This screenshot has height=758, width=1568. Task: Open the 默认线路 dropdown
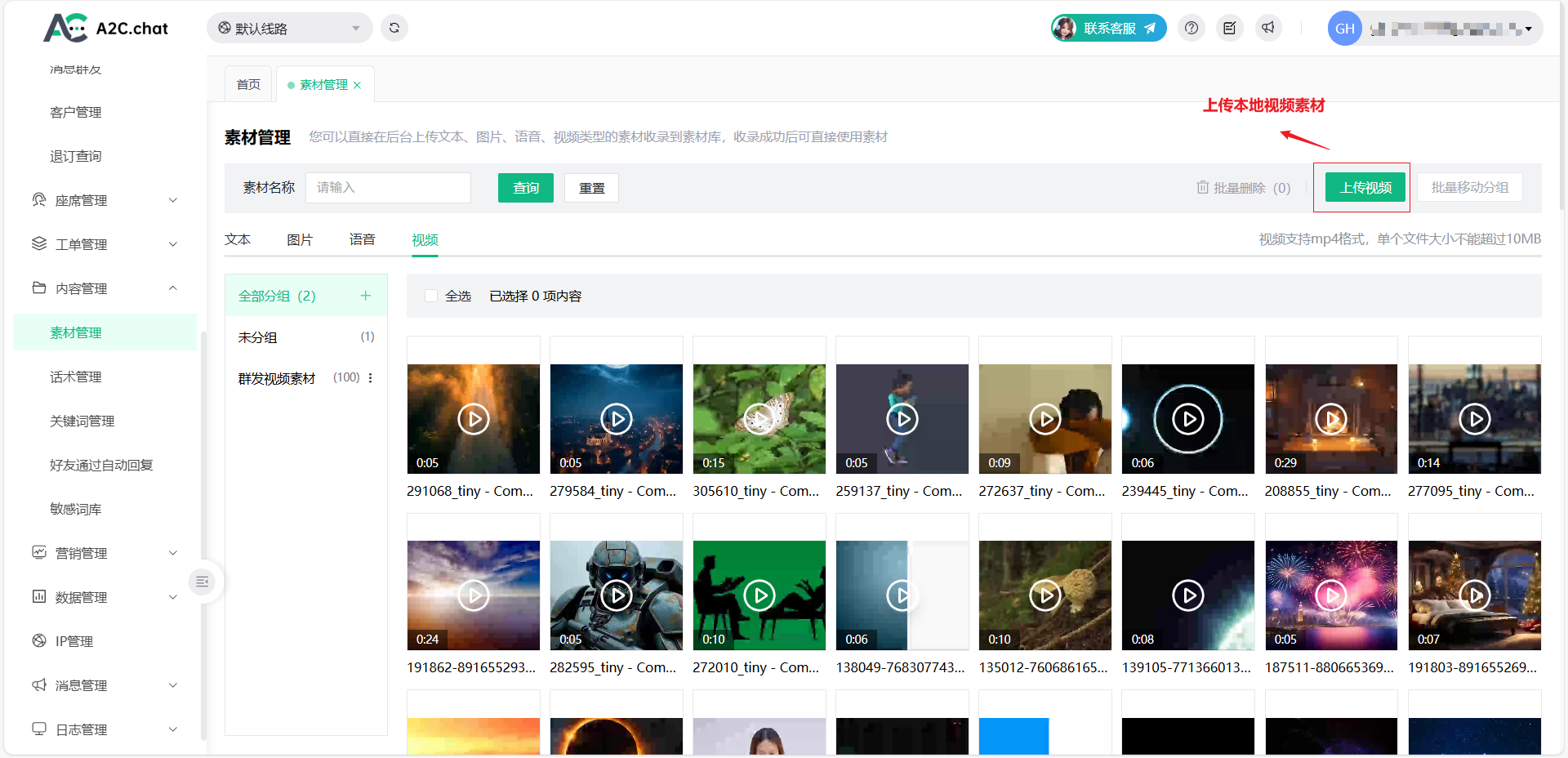point(289,29)
